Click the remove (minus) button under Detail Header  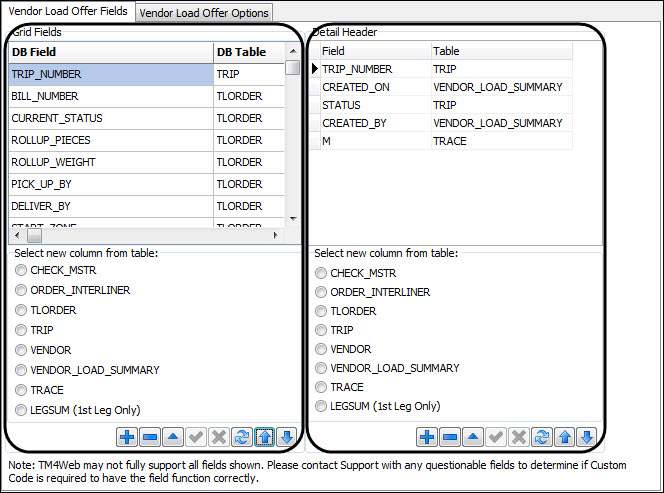[x=449, y=437]
